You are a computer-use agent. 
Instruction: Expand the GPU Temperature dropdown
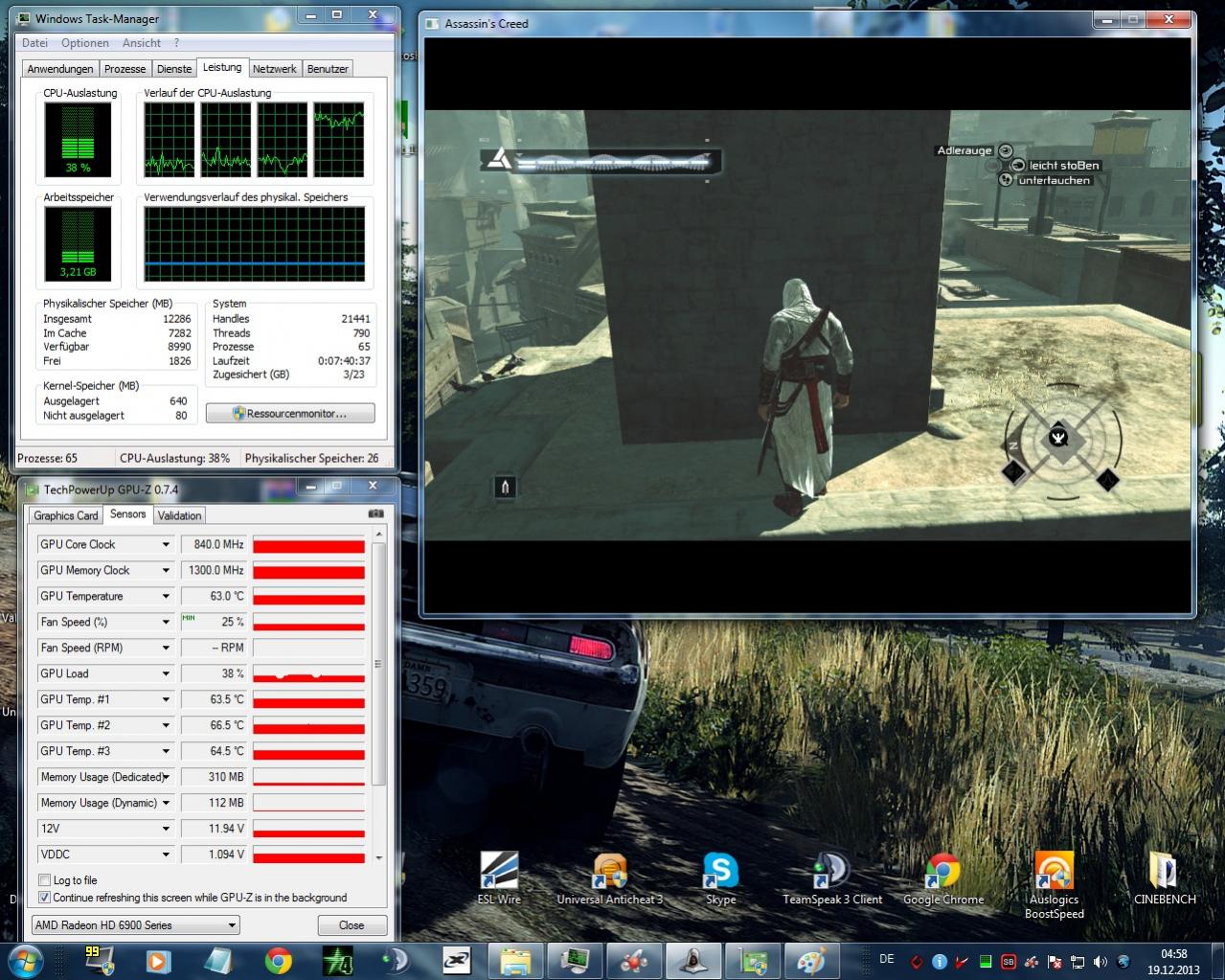coord(166,596)
